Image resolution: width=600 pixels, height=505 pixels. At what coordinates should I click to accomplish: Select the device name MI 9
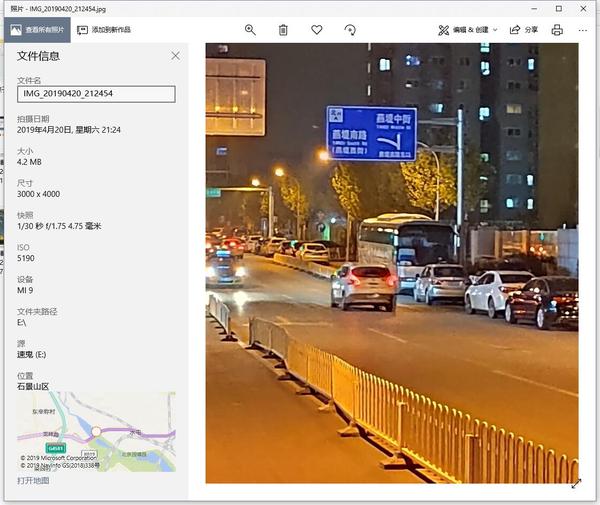(x=25, y=290)
